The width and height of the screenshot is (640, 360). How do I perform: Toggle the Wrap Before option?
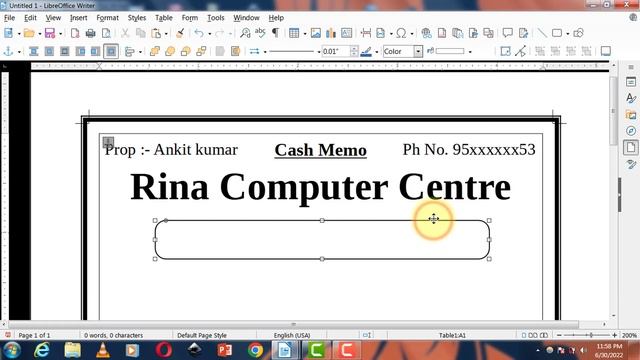point(80,51)
